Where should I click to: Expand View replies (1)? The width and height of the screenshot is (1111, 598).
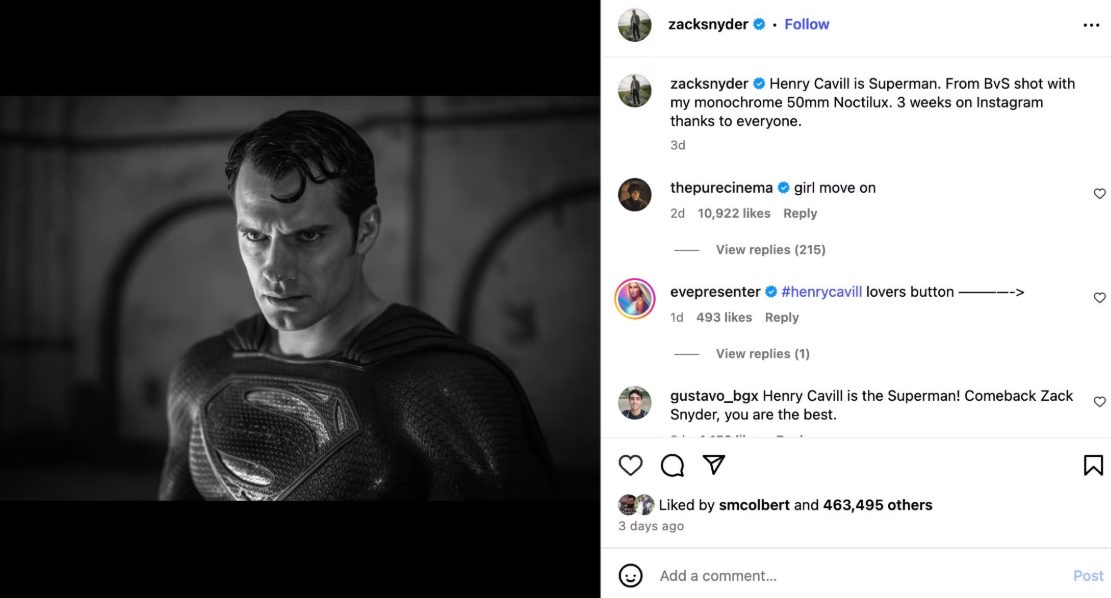[x=762, y=354]
